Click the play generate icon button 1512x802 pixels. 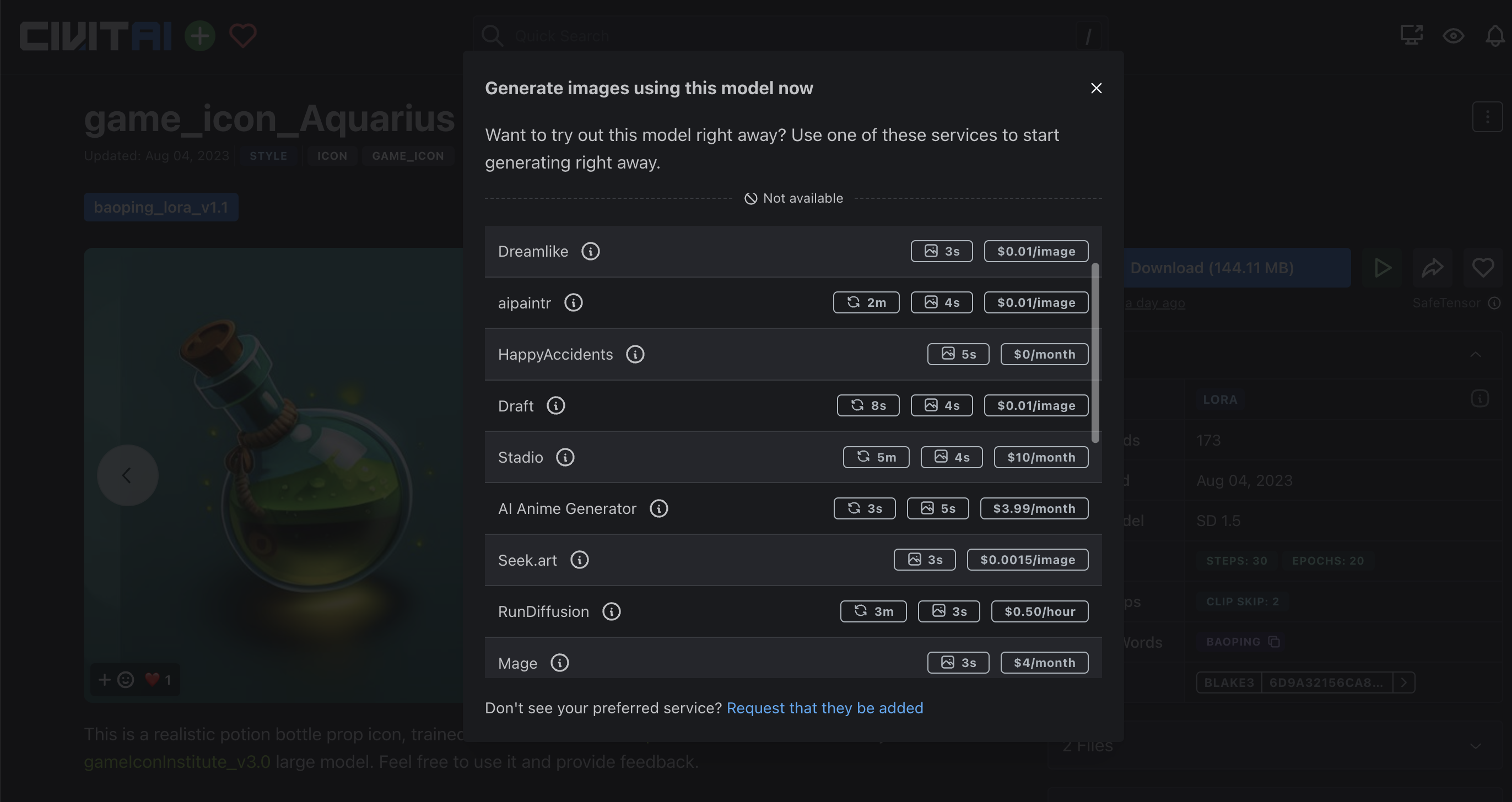tap(1383, 268)
